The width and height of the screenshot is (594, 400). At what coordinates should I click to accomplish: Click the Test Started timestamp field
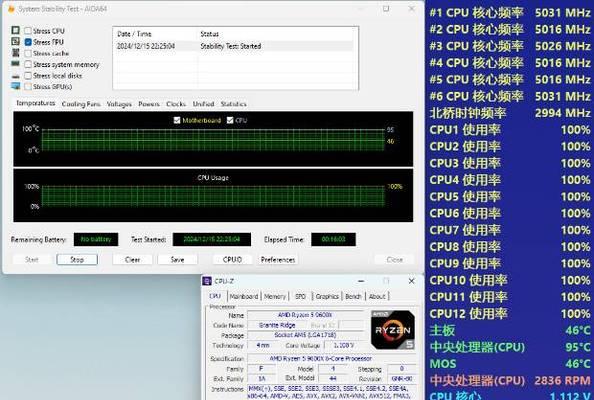click(x=212, y=239)
